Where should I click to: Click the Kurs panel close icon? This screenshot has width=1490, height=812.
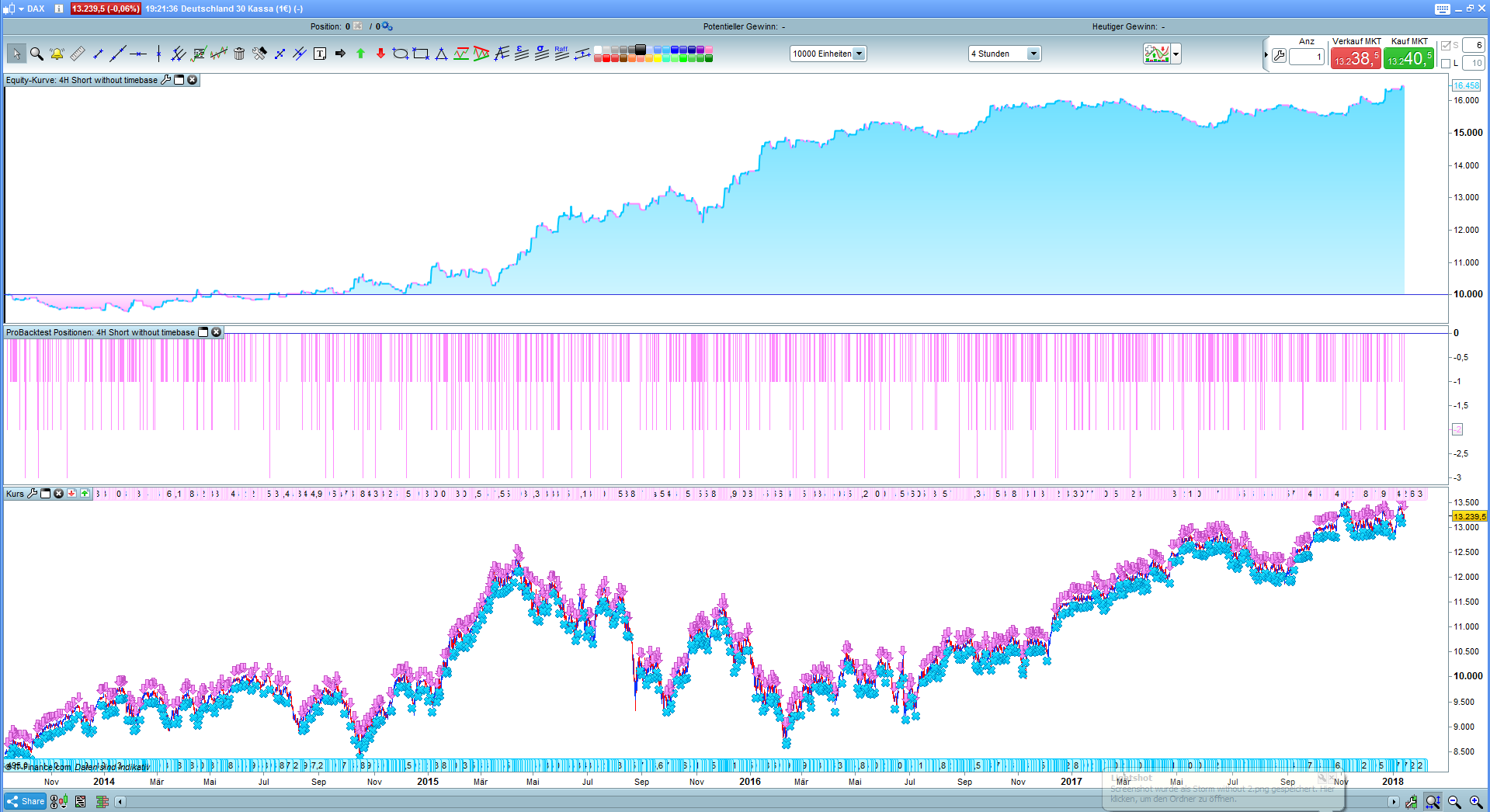point(58,494)
